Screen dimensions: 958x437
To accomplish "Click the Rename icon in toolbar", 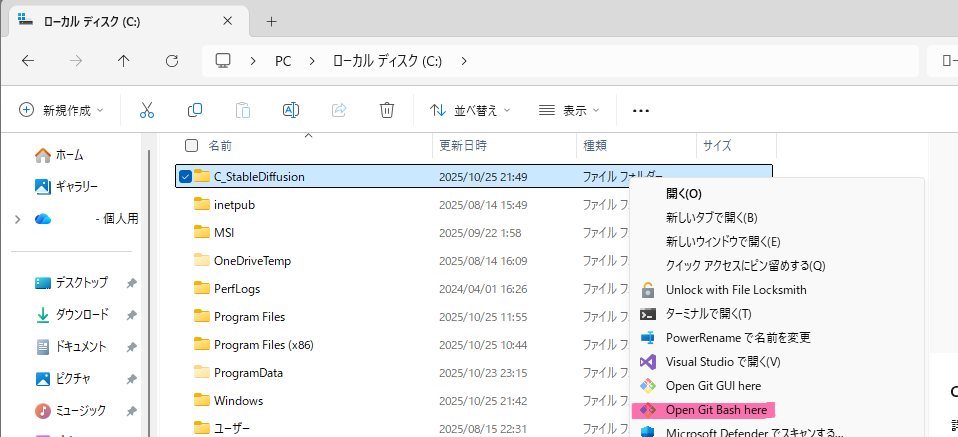I will click(x=291, y=110).
